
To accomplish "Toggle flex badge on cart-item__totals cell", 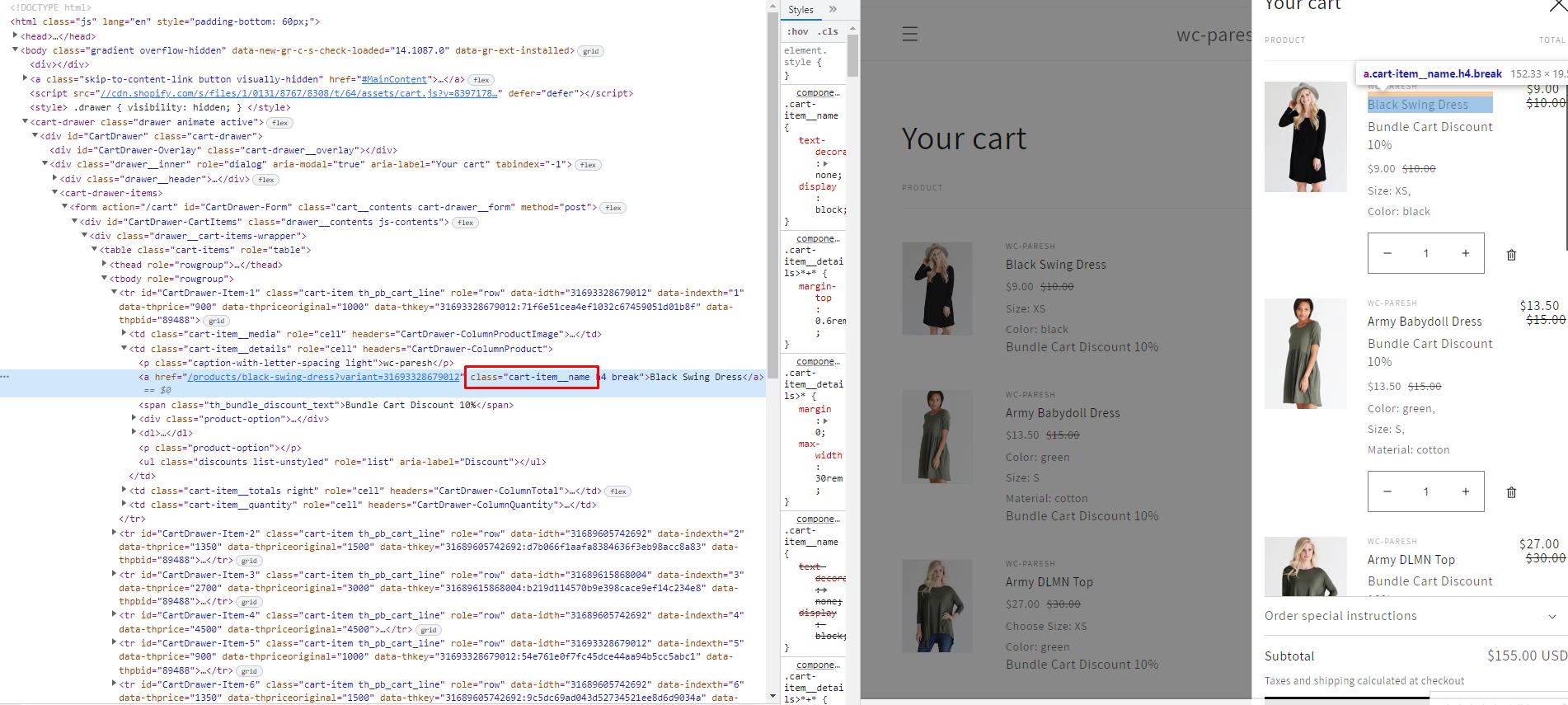I will (618, 491).
